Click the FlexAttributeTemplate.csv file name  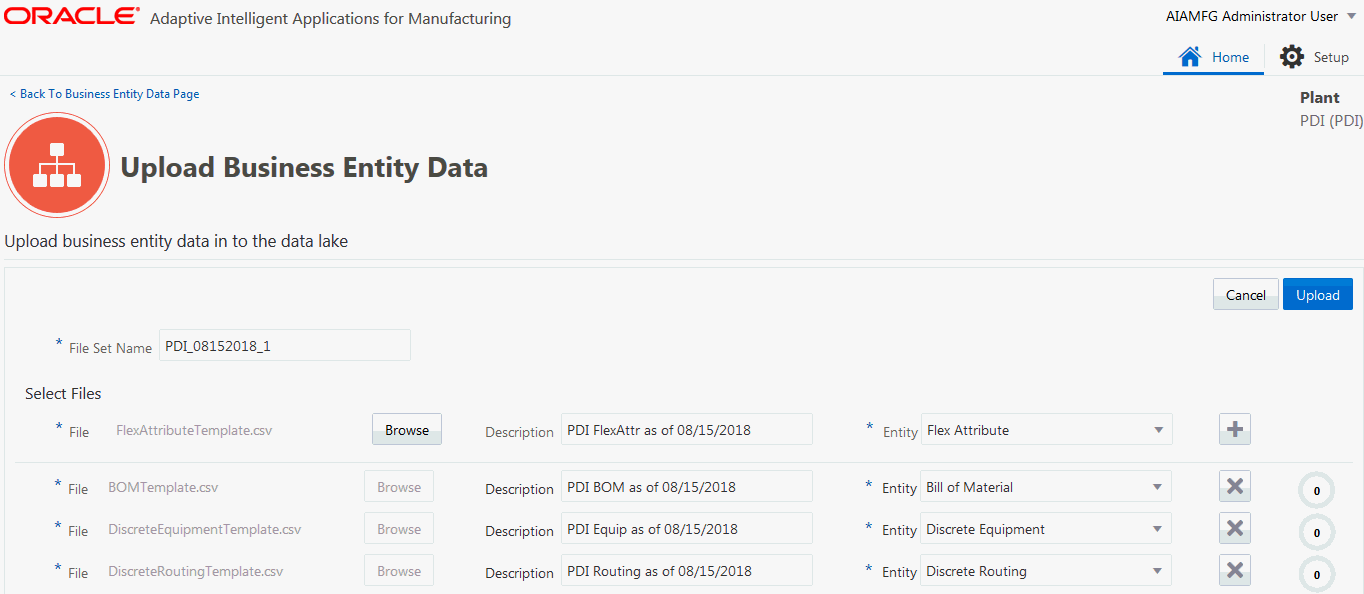[194, 430]
